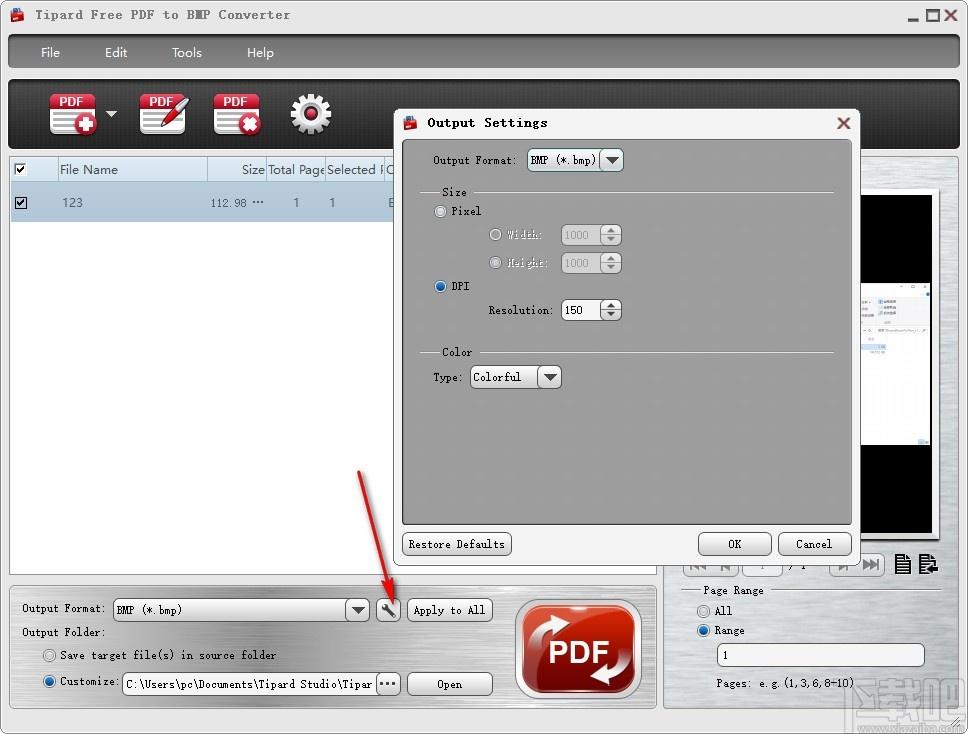Toggle the select-all checkbox in header
The image size is (968, 734).
[20, 169]
